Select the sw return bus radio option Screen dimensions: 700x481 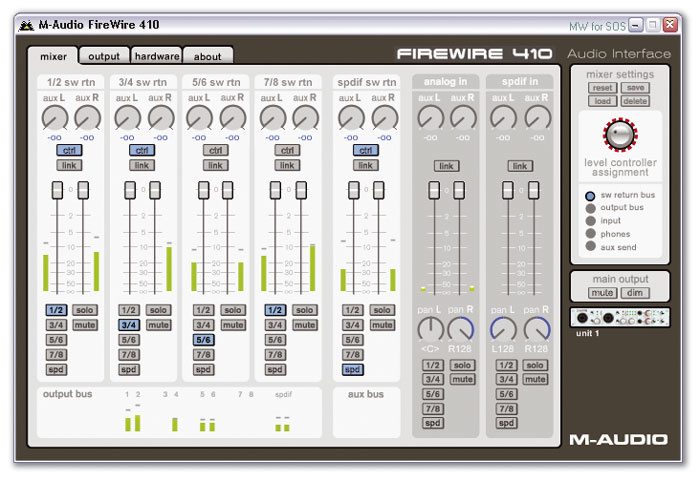point(591,196)
